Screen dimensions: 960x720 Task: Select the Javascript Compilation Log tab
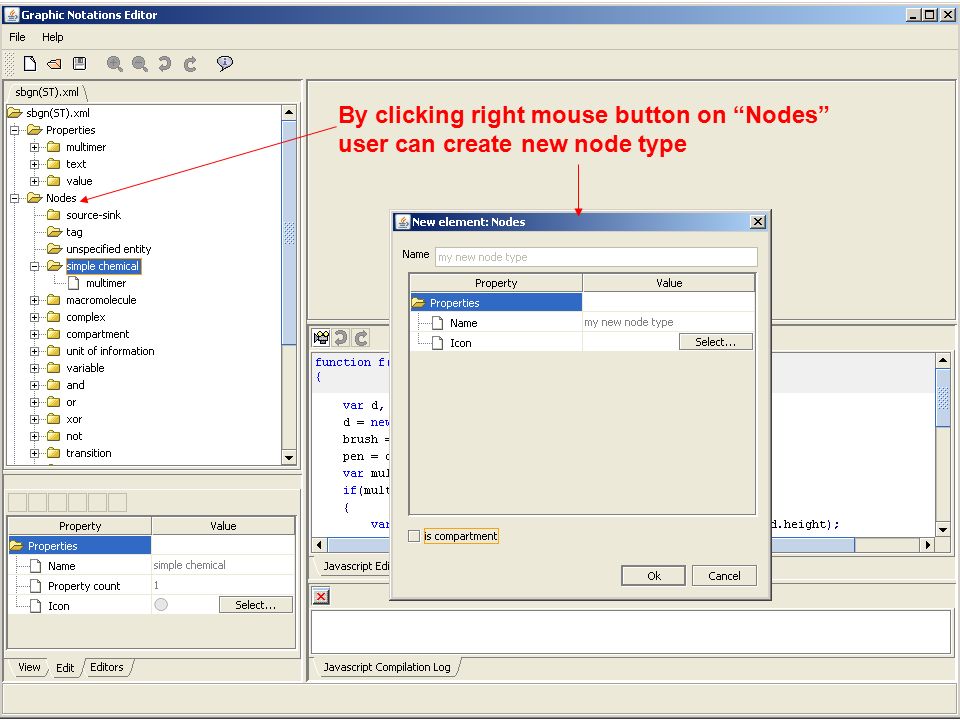tap(386, 667)
